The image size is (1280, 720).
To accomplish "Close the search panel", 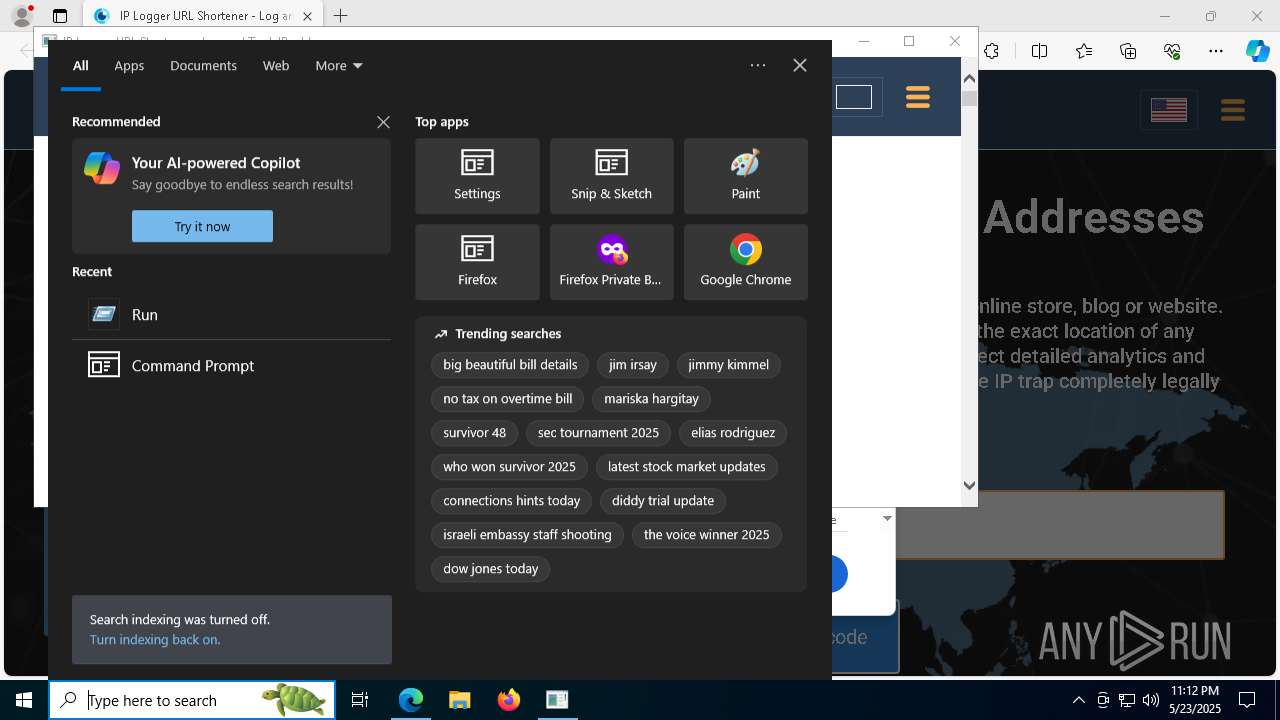I will (x=799, y=65).
